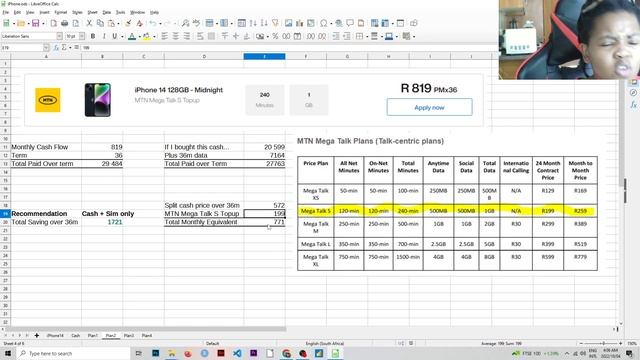
Task: Click the Open file folder icon
Action: pos(21,23)
